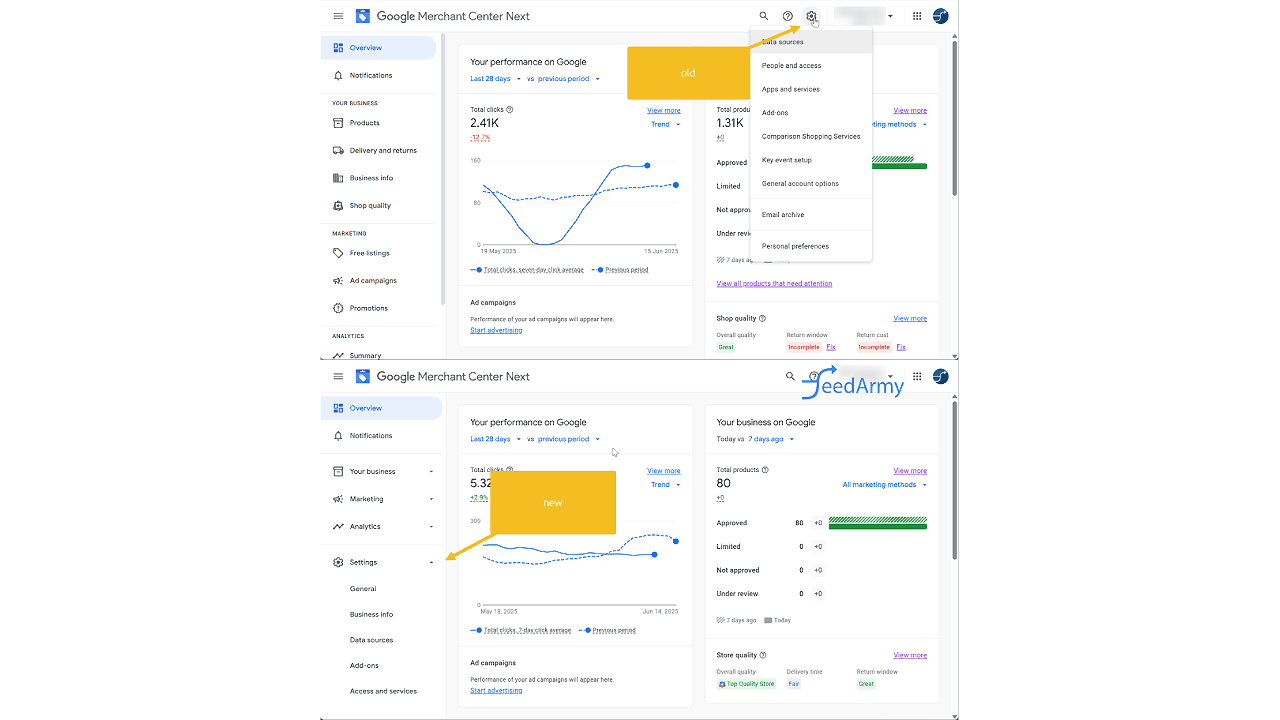
Task: Open the Google apps grid in lower screenshot
Action: click(917, 376)
